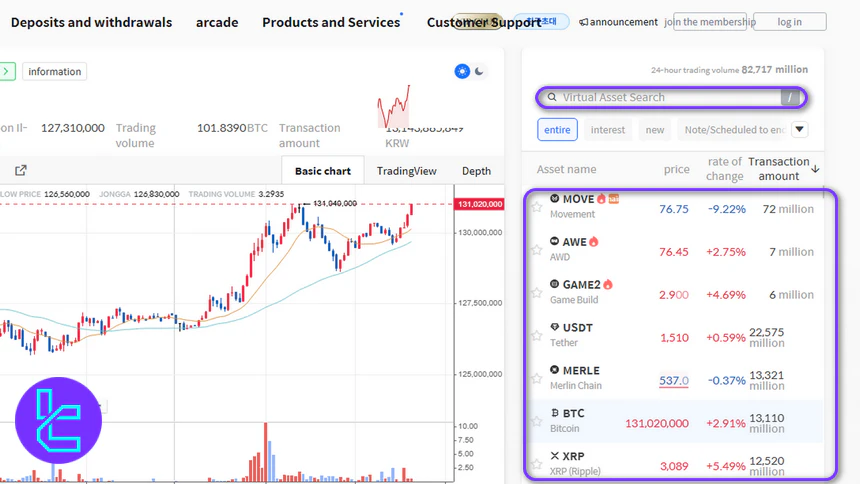Click the information button
This screenshot has height=484, width=860.
[x=54, y=71]
